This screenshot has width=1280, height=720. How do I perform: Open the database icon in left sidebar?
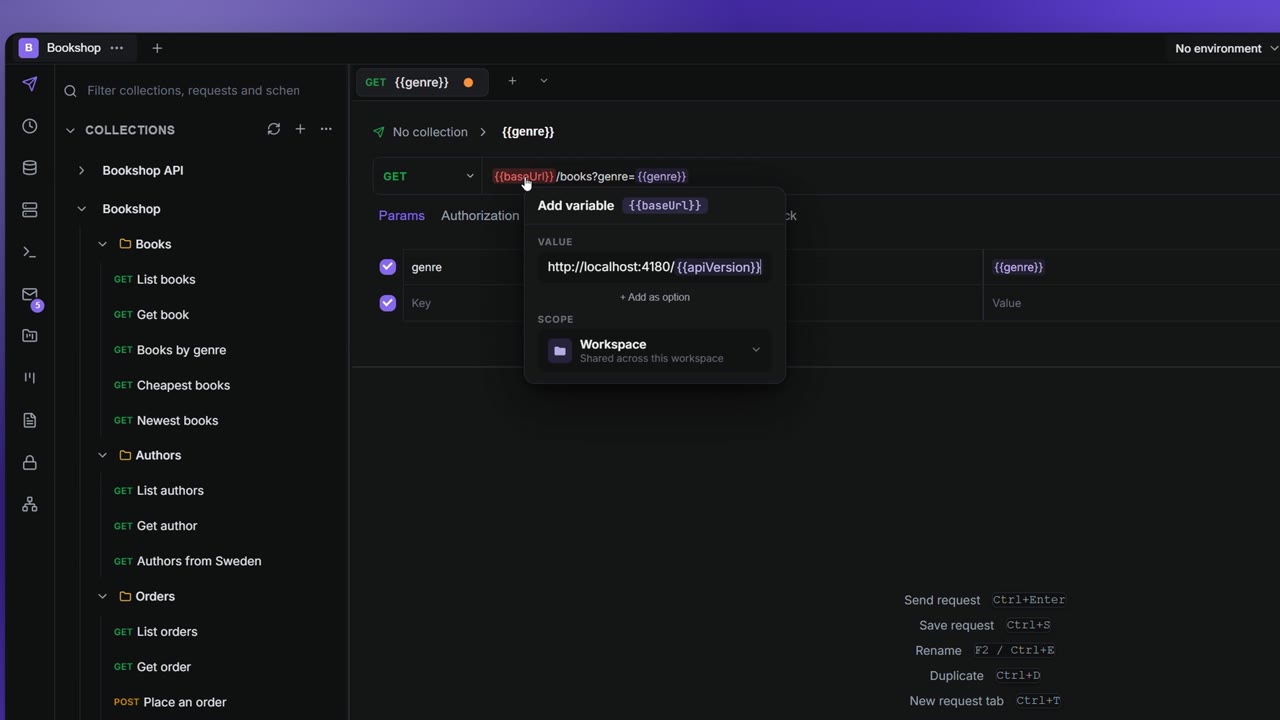point(30,168)
